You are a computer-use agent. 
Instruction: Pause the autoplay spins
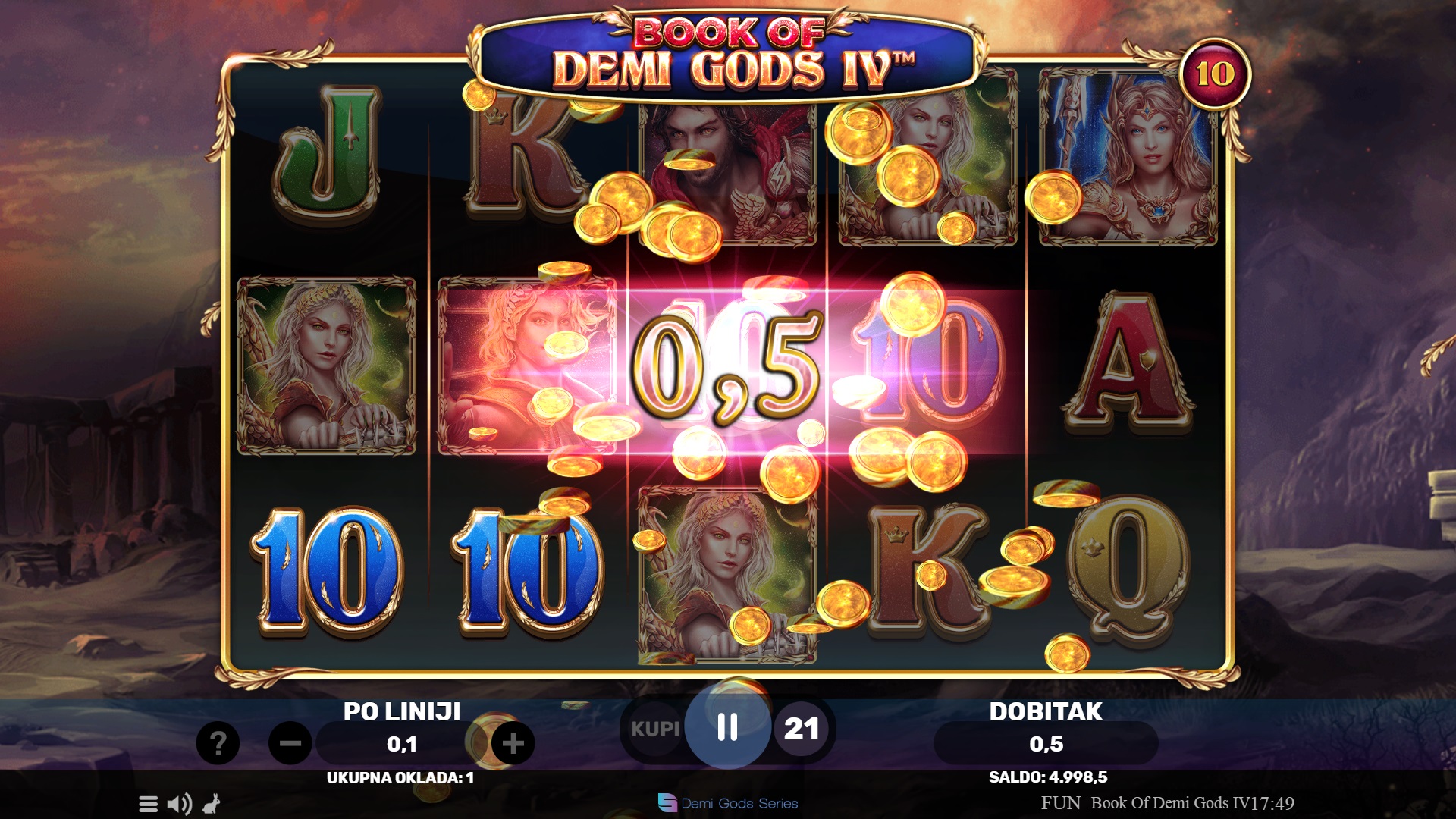click(x=728, y=727)
